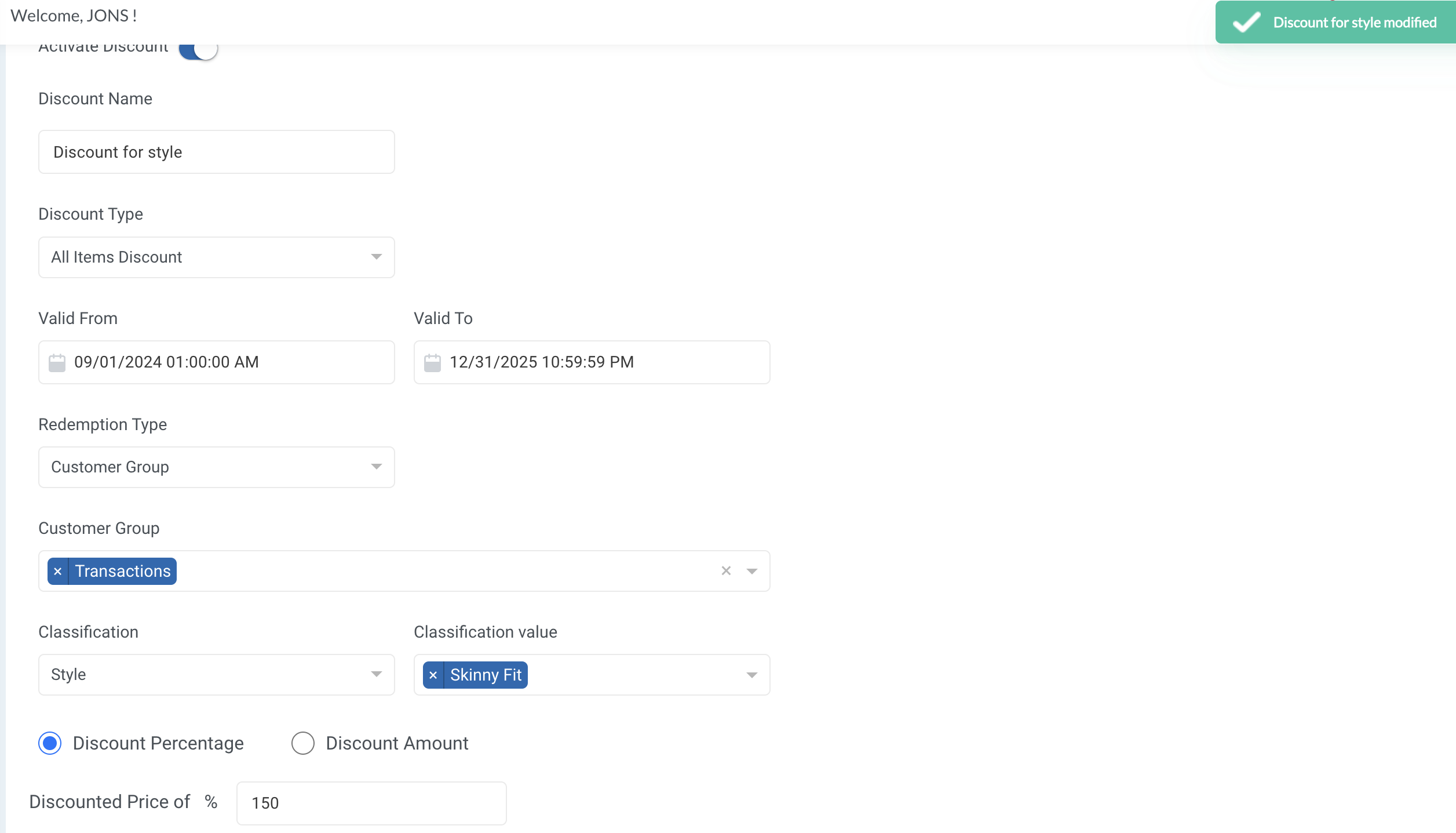Open the Redemption Type dropdown
Screen dimensions: 1456x833
coord(216,467)
